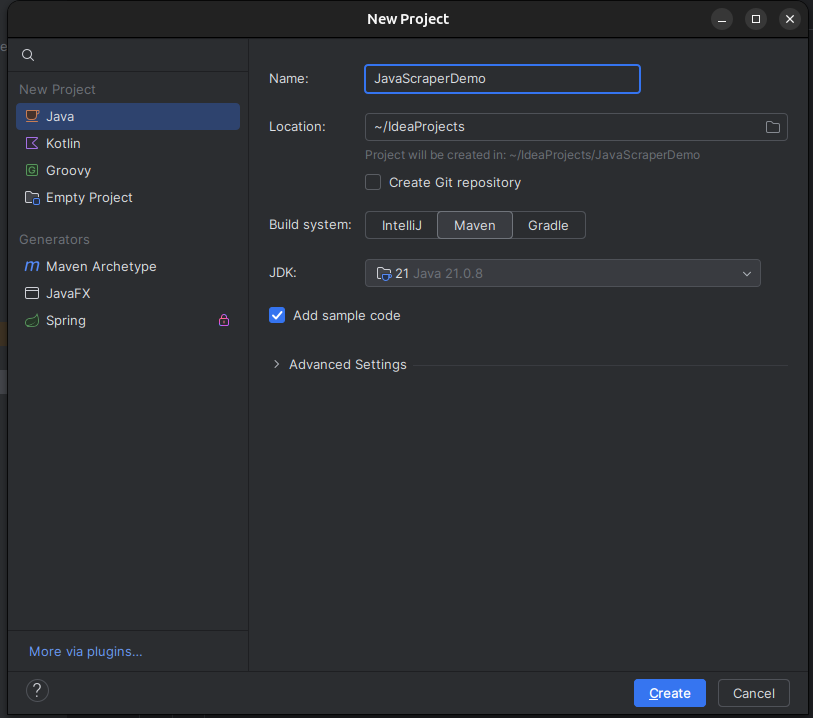Click the lock icon beside Spring
The image size is (813, 718).
(x=224, y=320)
